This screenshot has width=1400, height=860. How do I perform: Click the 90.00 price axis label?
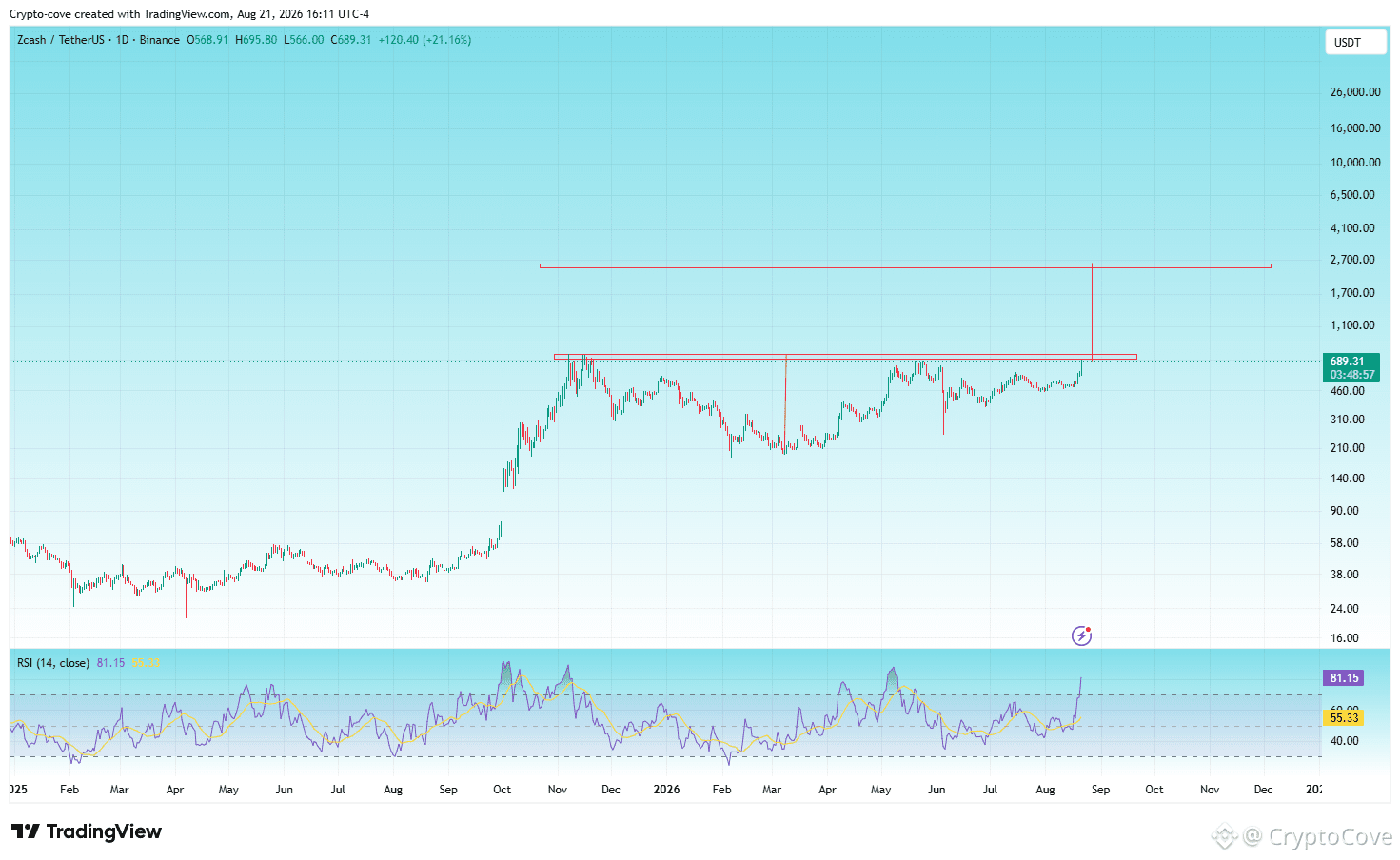(1345, 511)
